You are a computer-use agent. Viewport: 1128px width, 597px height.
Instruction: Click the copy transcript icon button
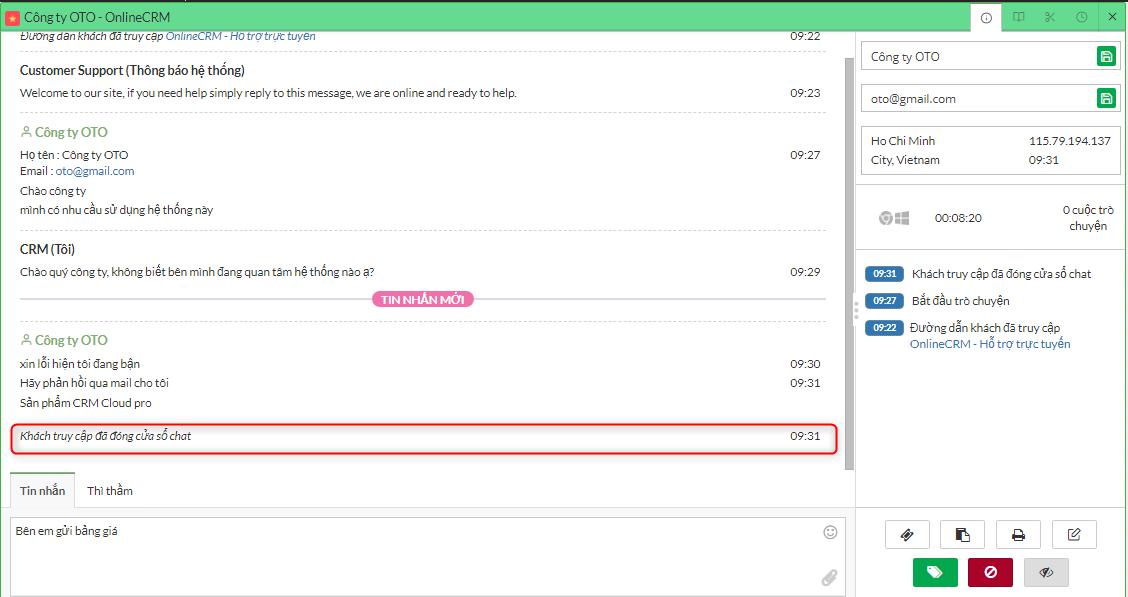[x=963, y=534]
